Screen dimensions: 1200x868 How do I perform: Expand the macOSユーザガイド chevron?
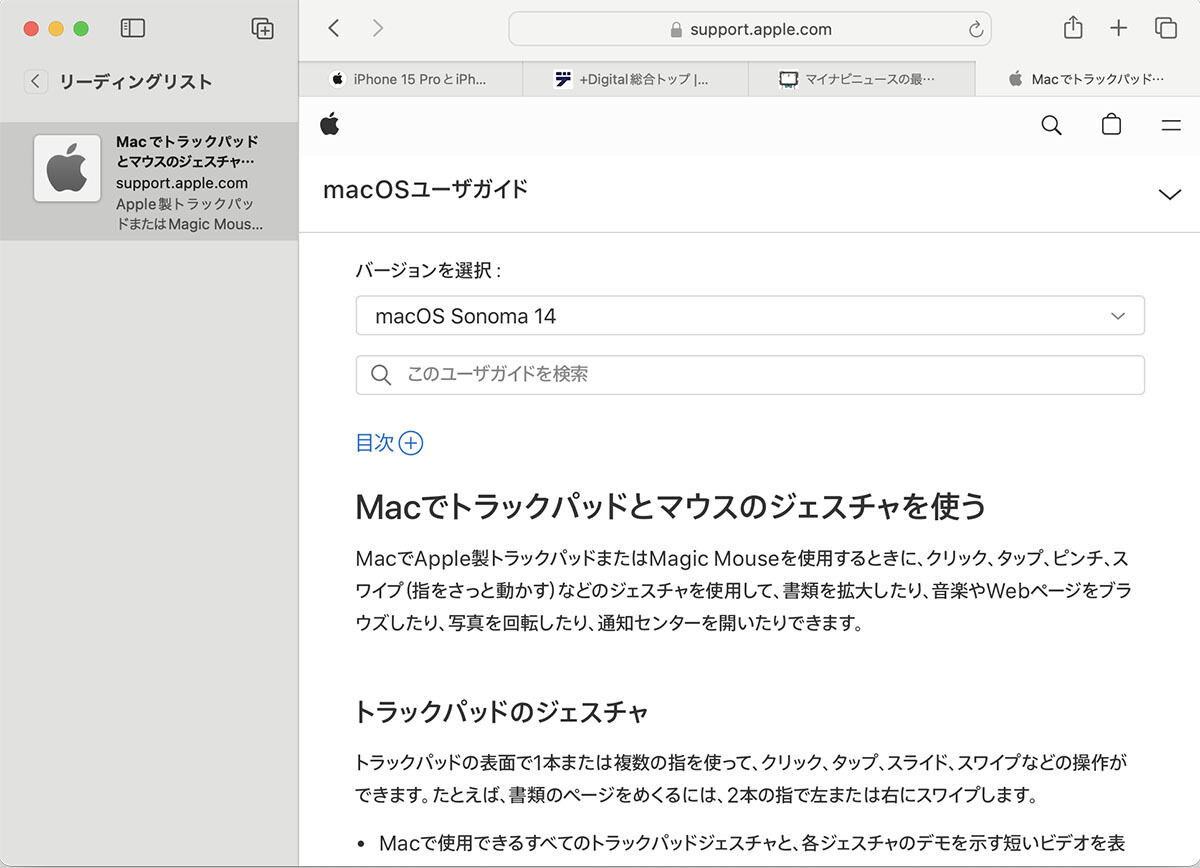tap(1169, 194)
